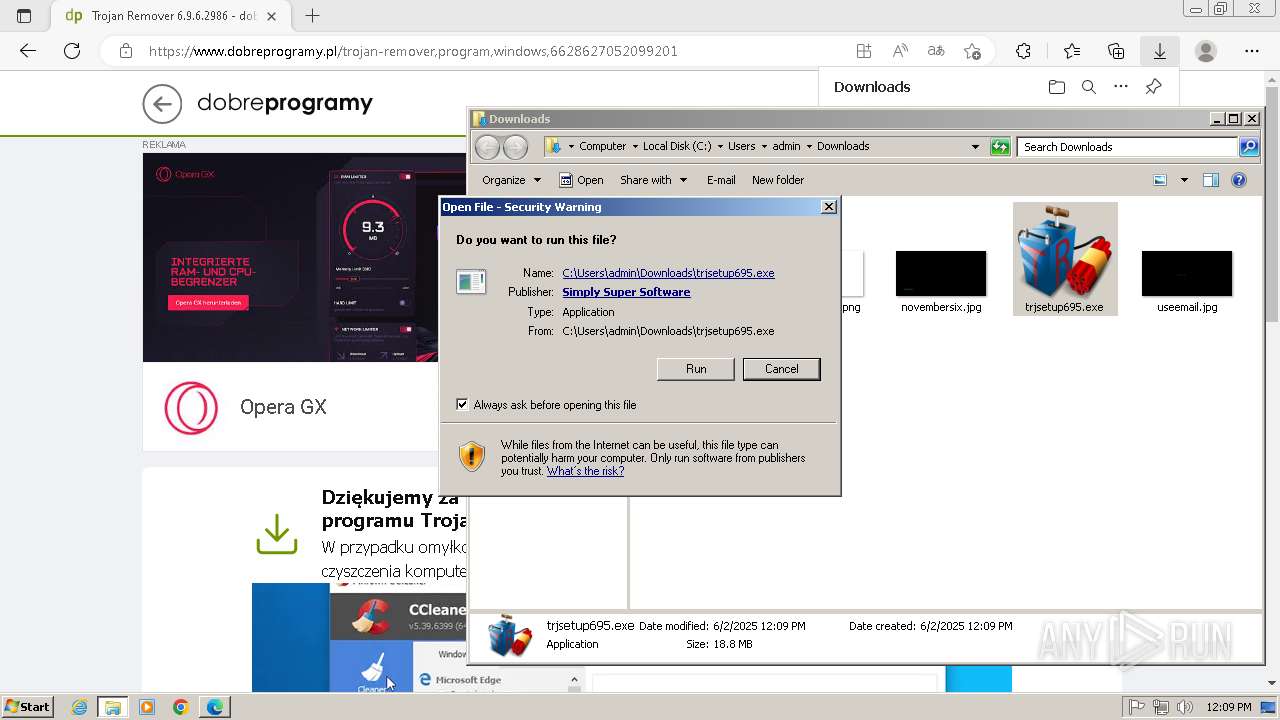Expand the Users breadcrumb arrow
This screenshot has width=1280, height=720.
coord(764,146)
